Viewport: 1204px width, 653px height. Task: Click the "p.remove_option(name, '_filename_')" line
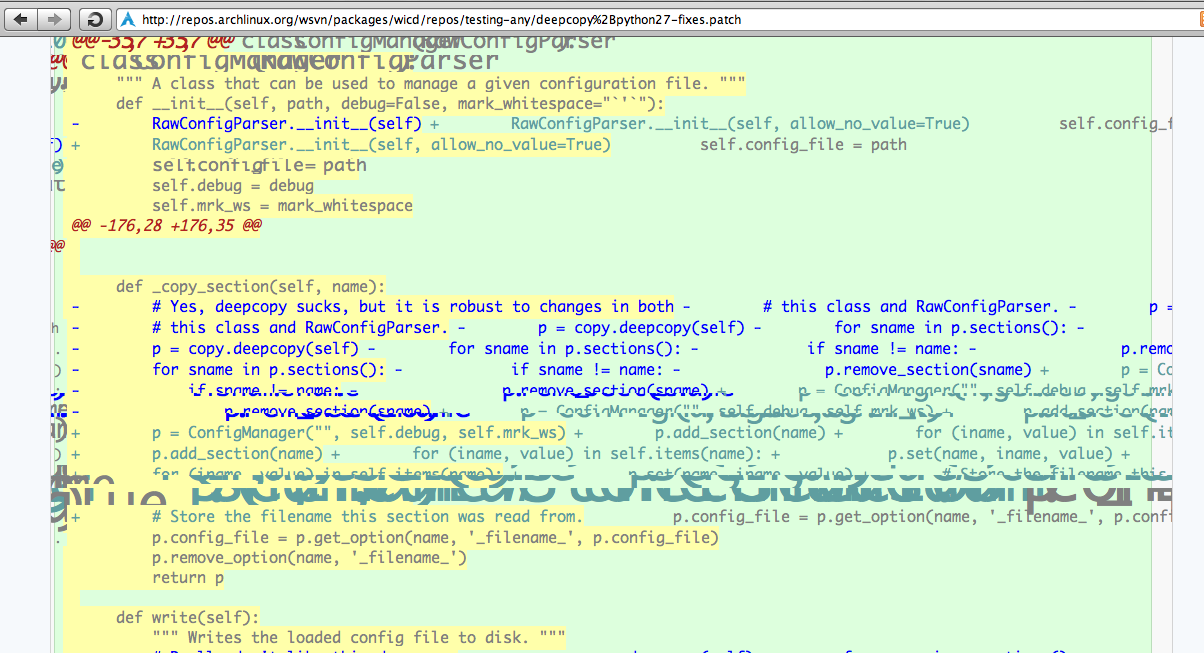pos(309,558)
